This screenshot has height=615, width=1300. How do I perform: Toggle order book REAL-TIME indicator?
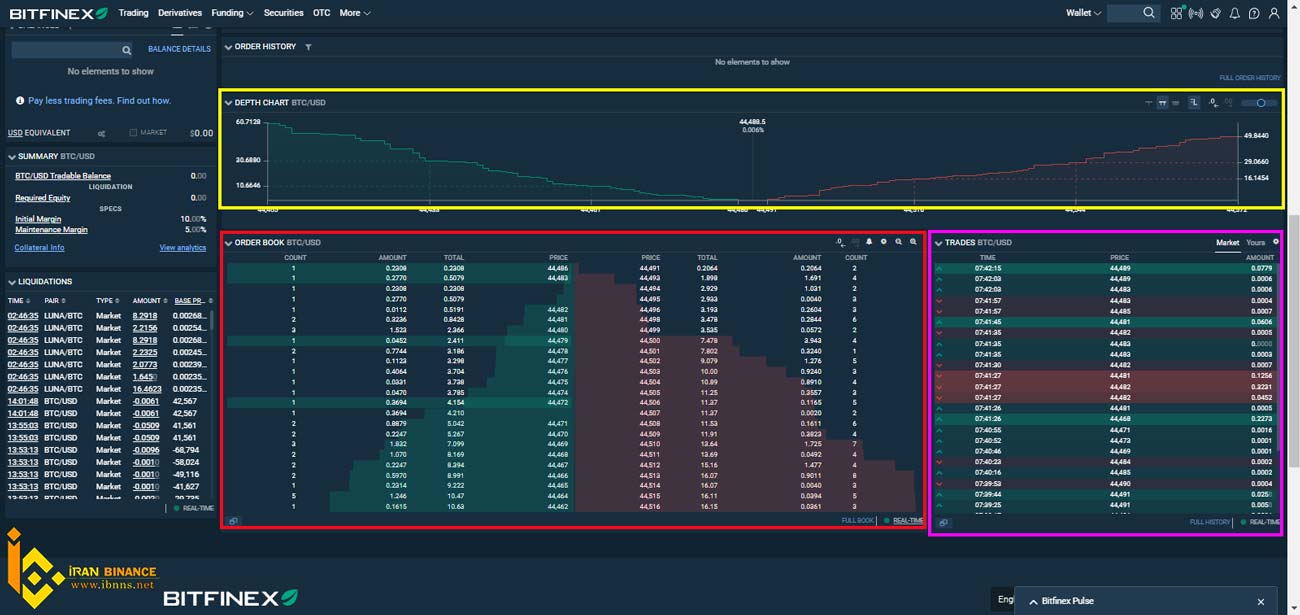(x=906, y=521)
